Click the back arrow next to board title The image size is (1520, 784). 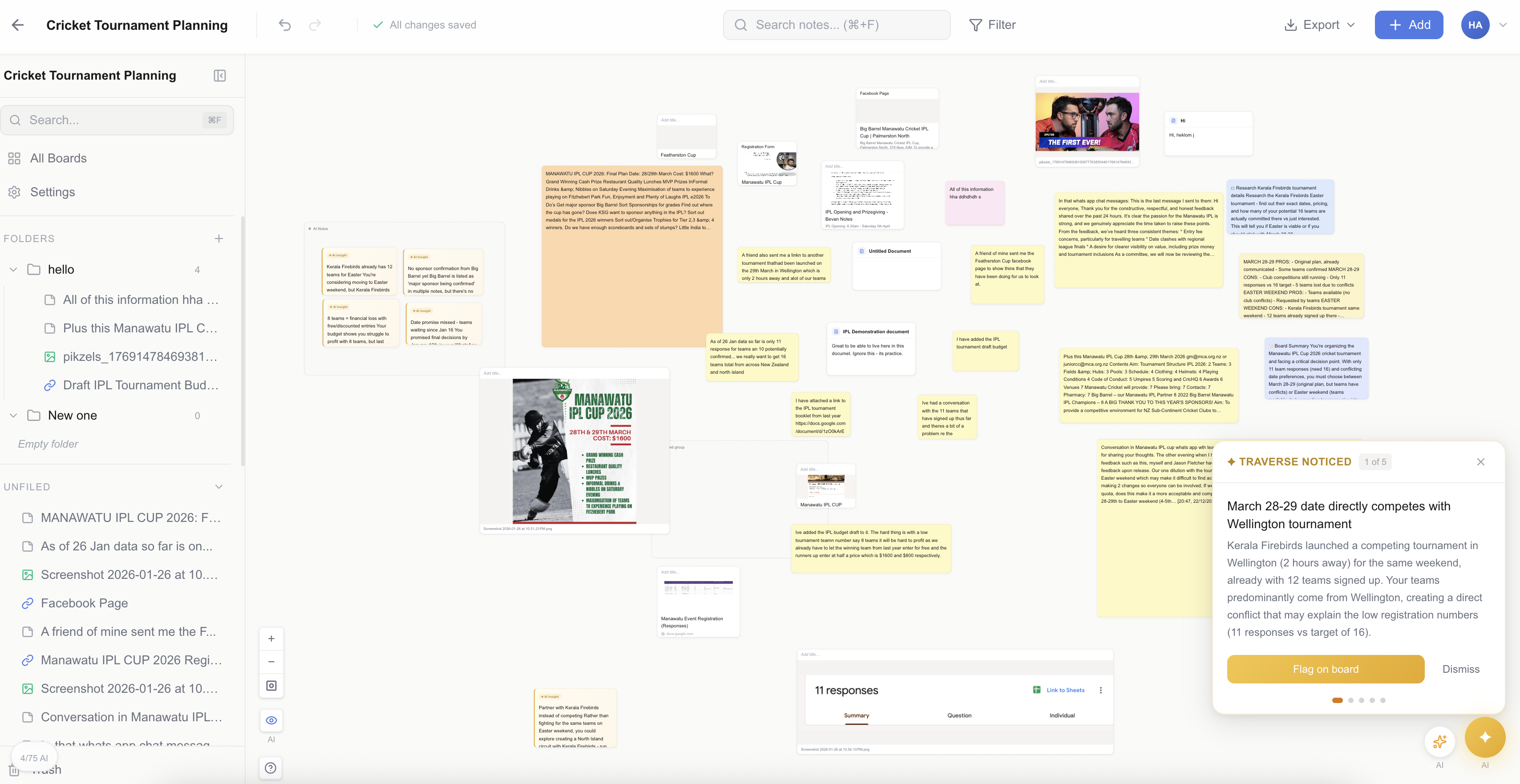tap(18, 25)
